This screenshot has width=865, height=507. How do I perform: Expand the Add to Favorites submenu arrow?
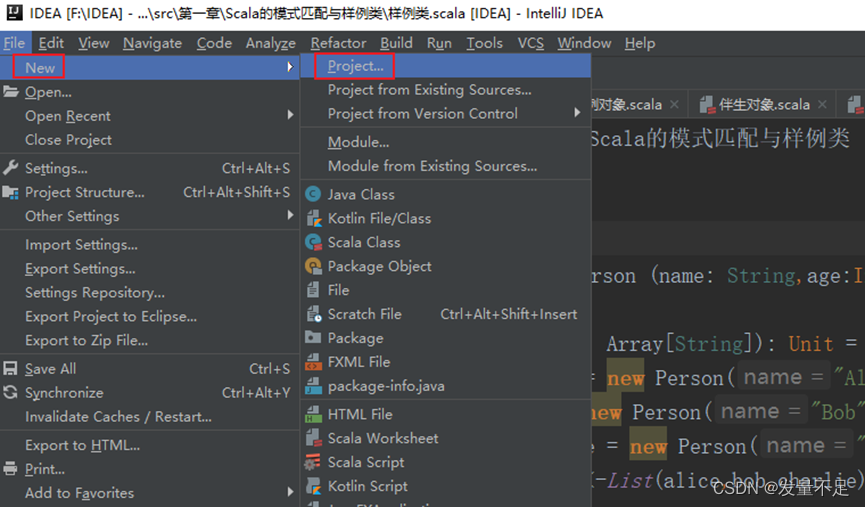tap(290, 492)
